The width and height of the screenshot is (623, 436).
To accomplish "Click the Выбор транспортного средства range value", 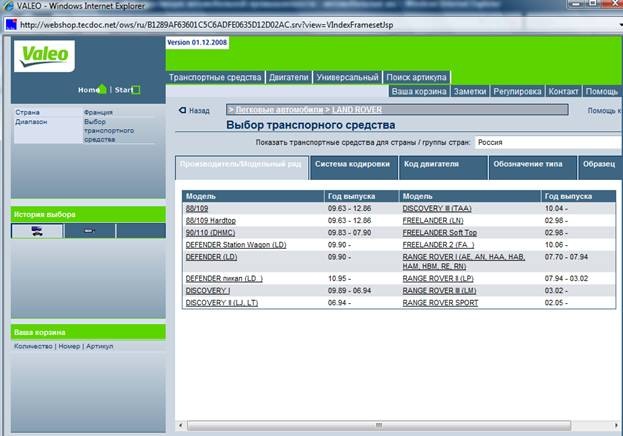I will [109, 130].
